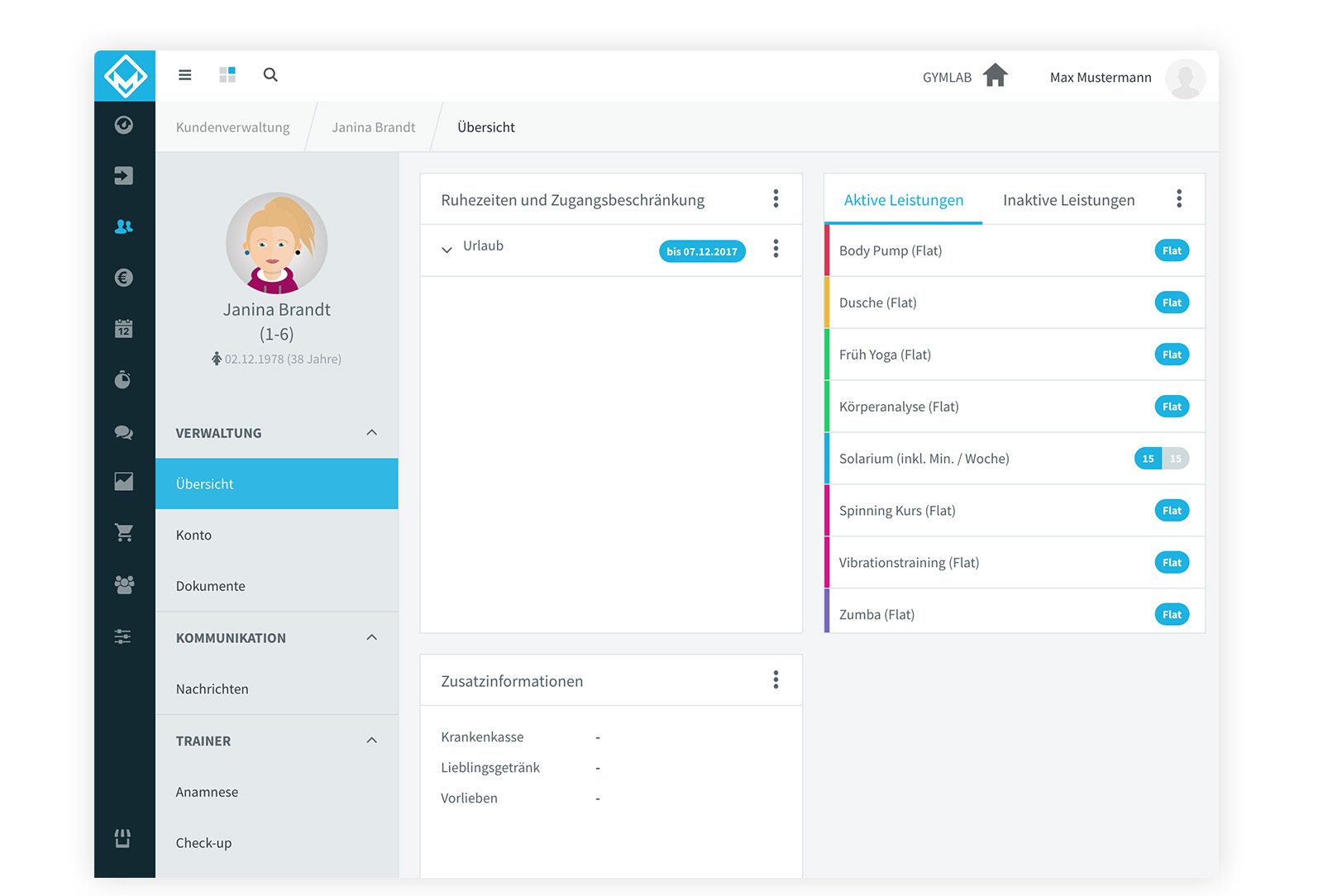The image size is (1323, 896).
Task: Collapse the KOMMUNIKATION section
Action: tap(372, 637)
